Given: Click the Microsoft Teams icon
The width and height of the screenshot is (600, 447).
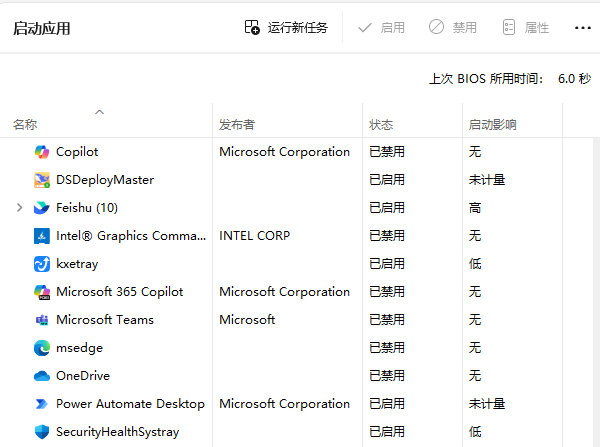Looking at the screenshot, I should [x=42, y=320].
